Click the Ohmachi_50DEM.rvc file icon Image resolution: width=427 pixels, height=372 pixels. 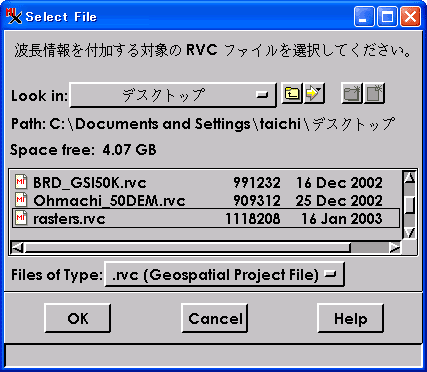[21, 200]
